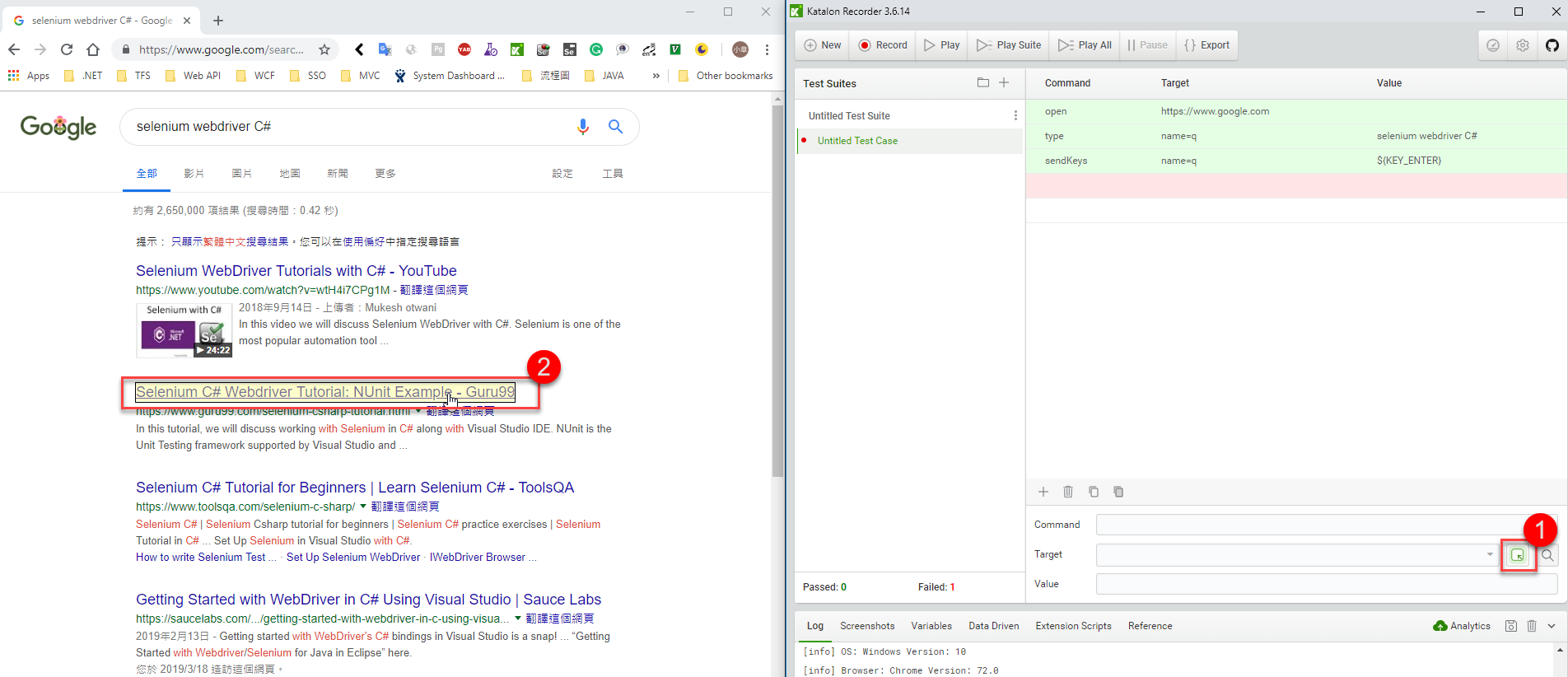Image resolution: width=1568 pixels, height=677 pixels.
Task: Open test suite folder icon
Action: pyautogui.click(x=982, y=82)
